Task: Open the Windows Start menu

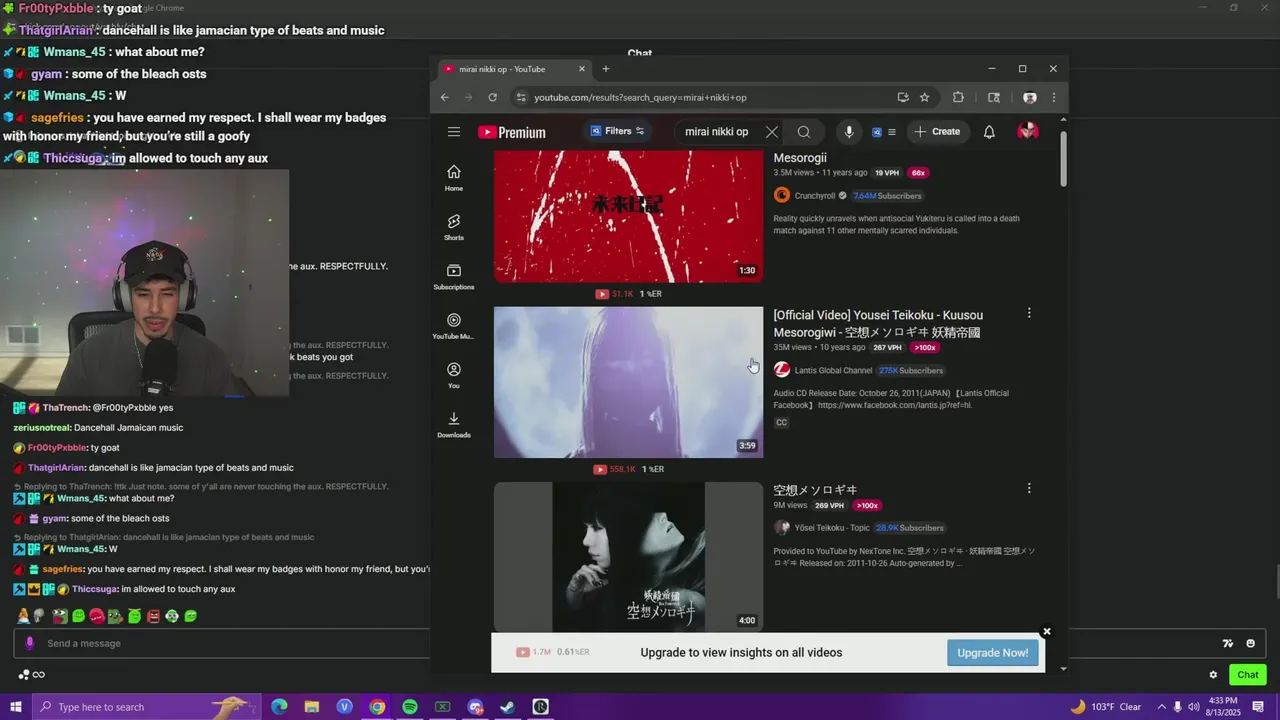Action: [15, 707]
